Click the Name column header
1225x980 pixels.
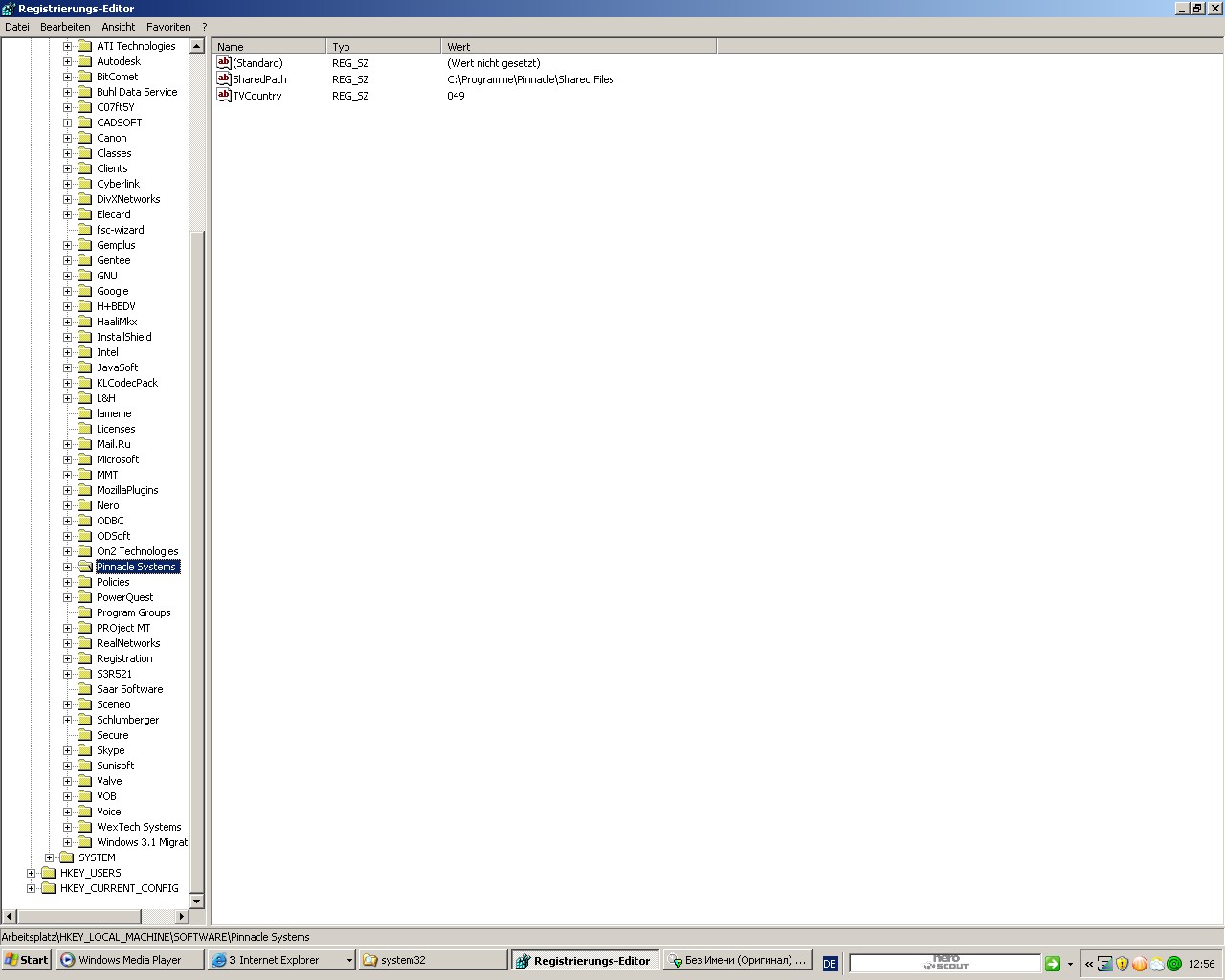pyautogui.click(x=269, y=46)
